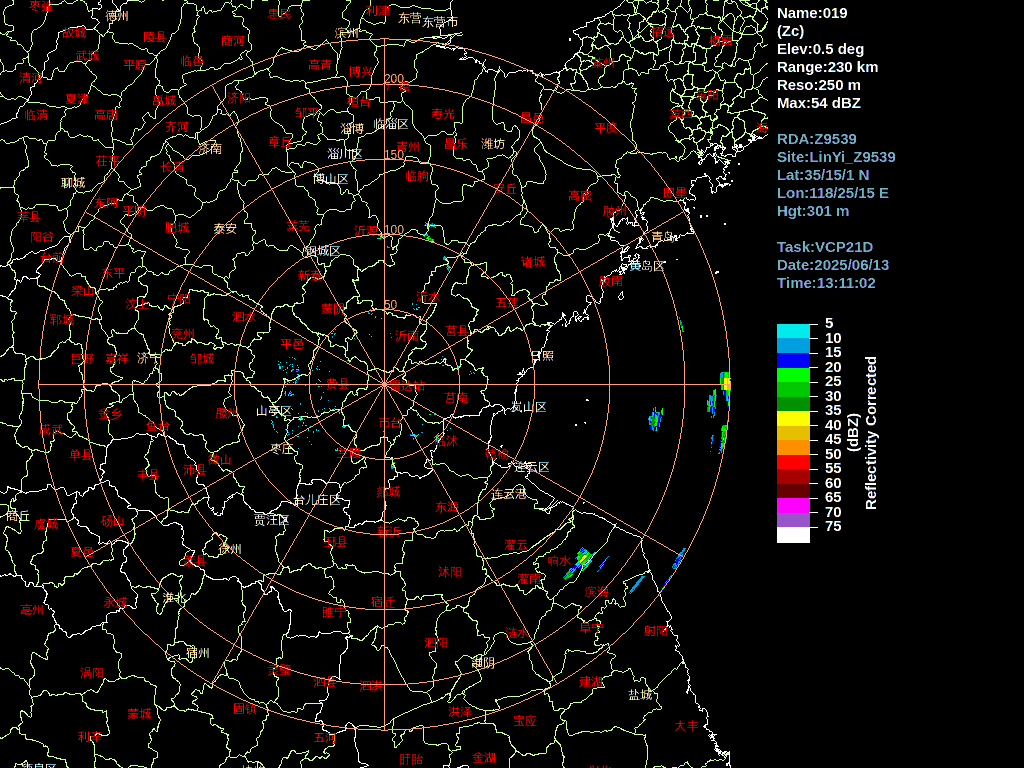Screen dimensions: 1024x768
Task: Click the 青岛 city label
Action: (x=663, y=237)
